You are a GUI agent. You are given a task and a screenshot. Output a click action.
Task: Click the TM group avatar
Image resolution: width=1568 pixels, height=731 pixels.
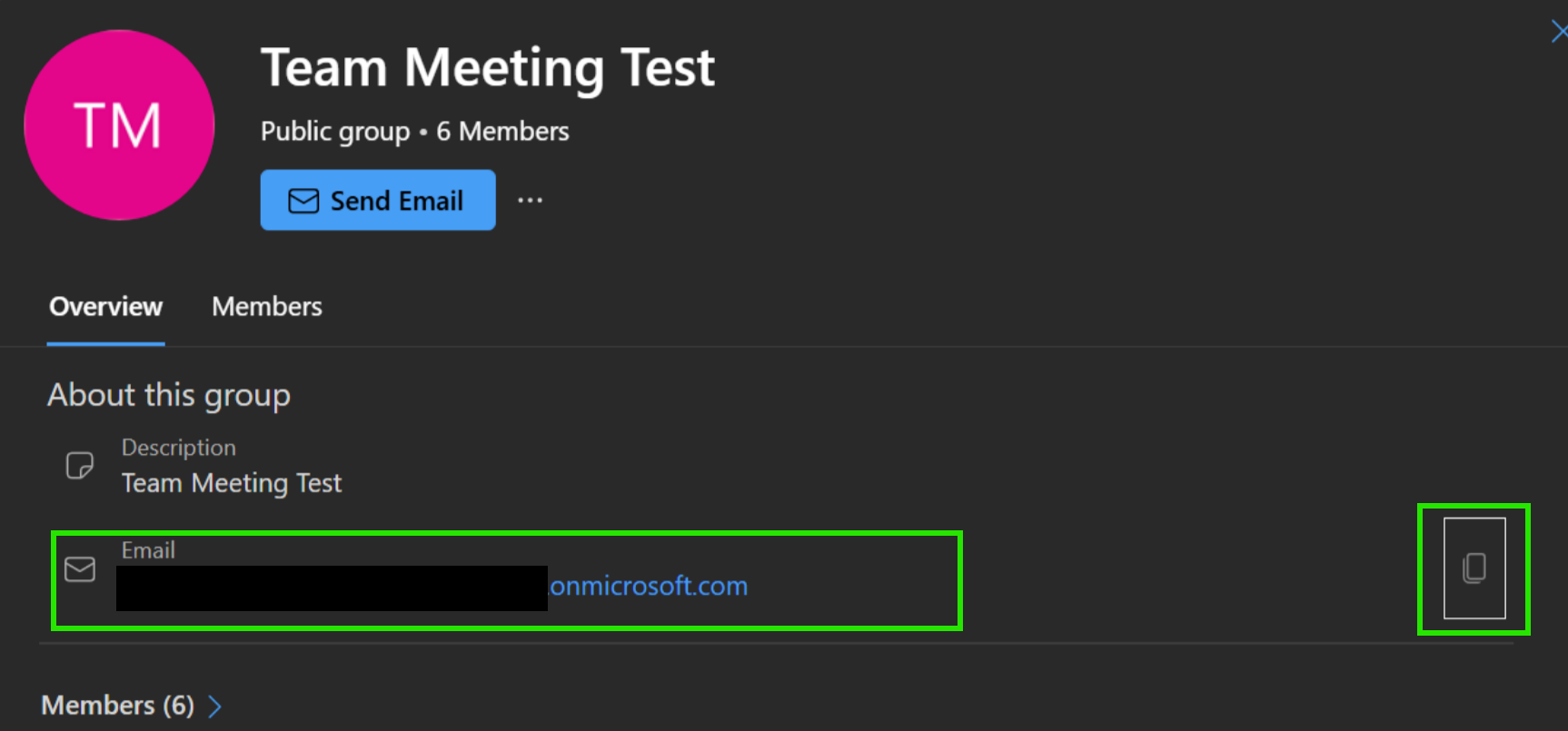[119, 125]
